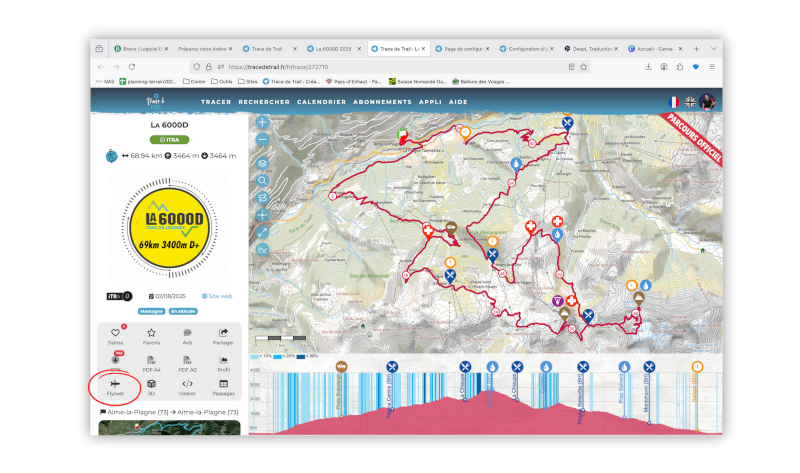This screenshot has height=473, width=800.
Task: Open the user profile avatar menu
Action: pos(708,102)
